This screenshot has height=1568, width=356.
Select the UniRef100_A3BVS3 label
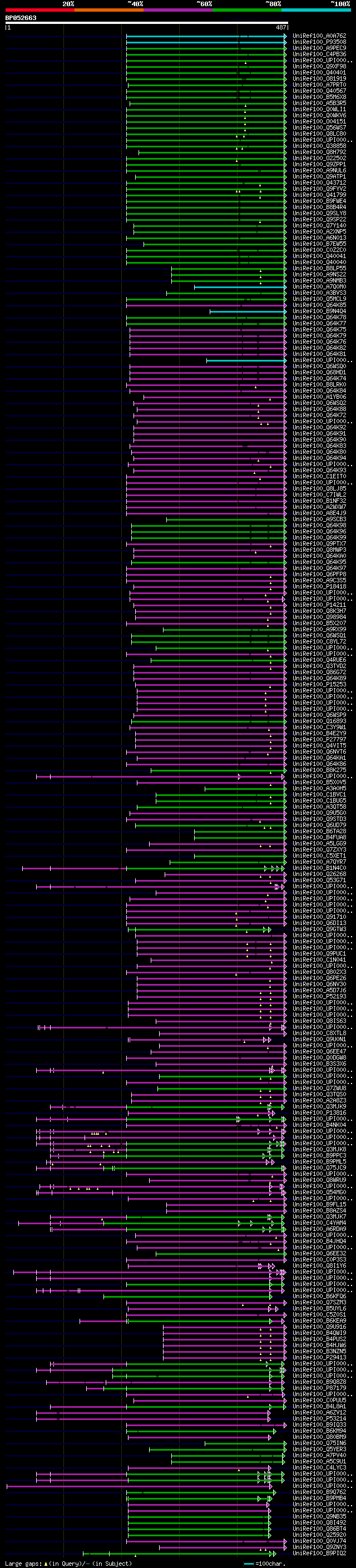tap(319, 293)
